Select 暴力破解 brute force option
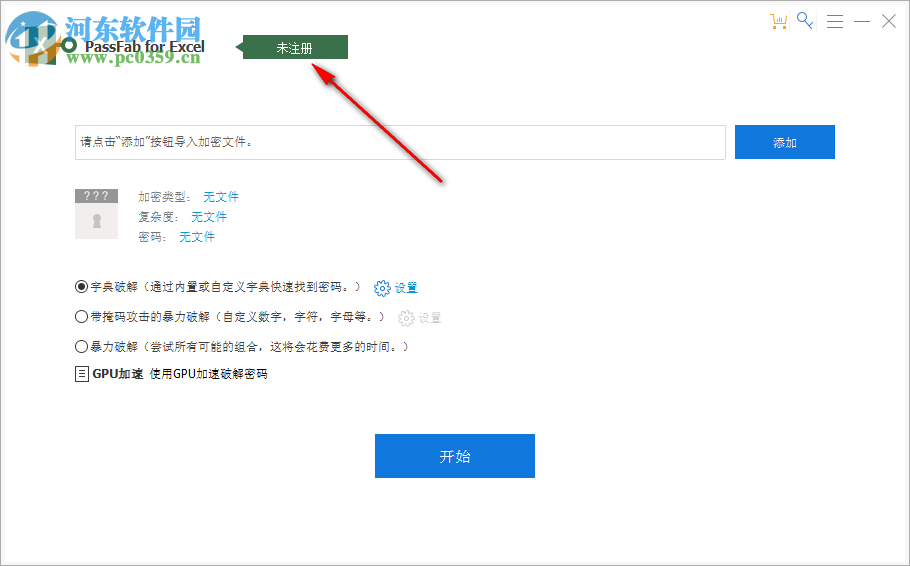 click(x=81, y=347)
